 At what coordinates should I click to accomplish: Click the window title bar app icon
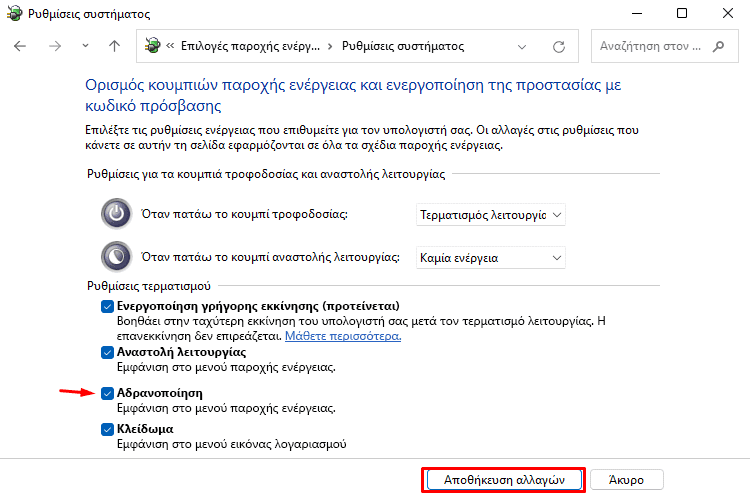14,13
